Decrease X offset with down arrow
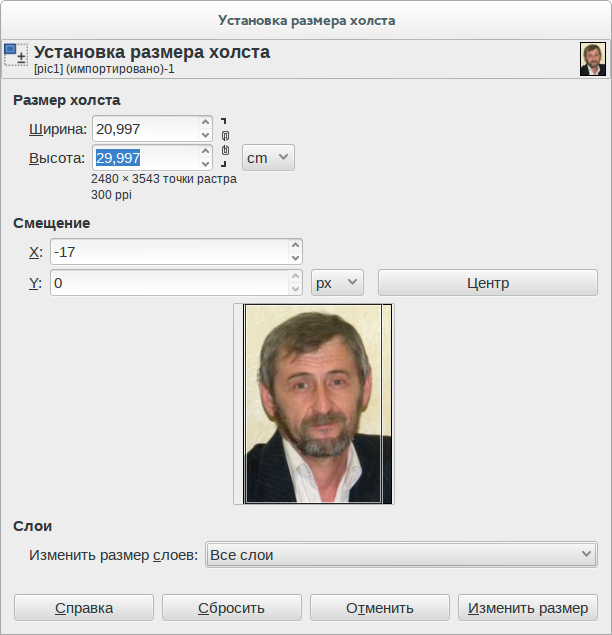This screenshot has height=635, width=612. tap(295, 258)
